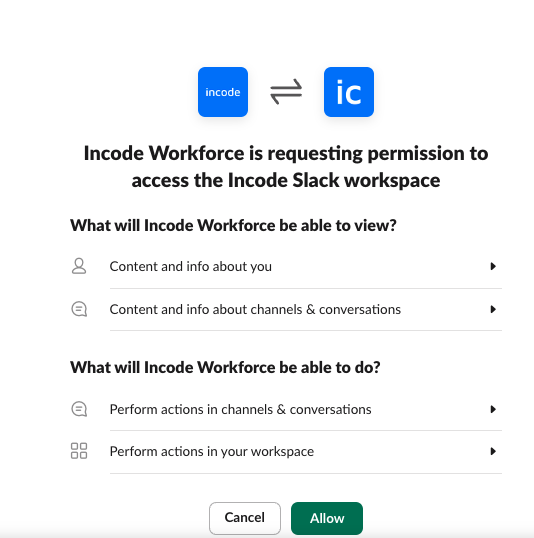Expand arrow for Perform actions in your workspace
The height and width of the screenshot is (538, 534).
click(x=493, y=451)
